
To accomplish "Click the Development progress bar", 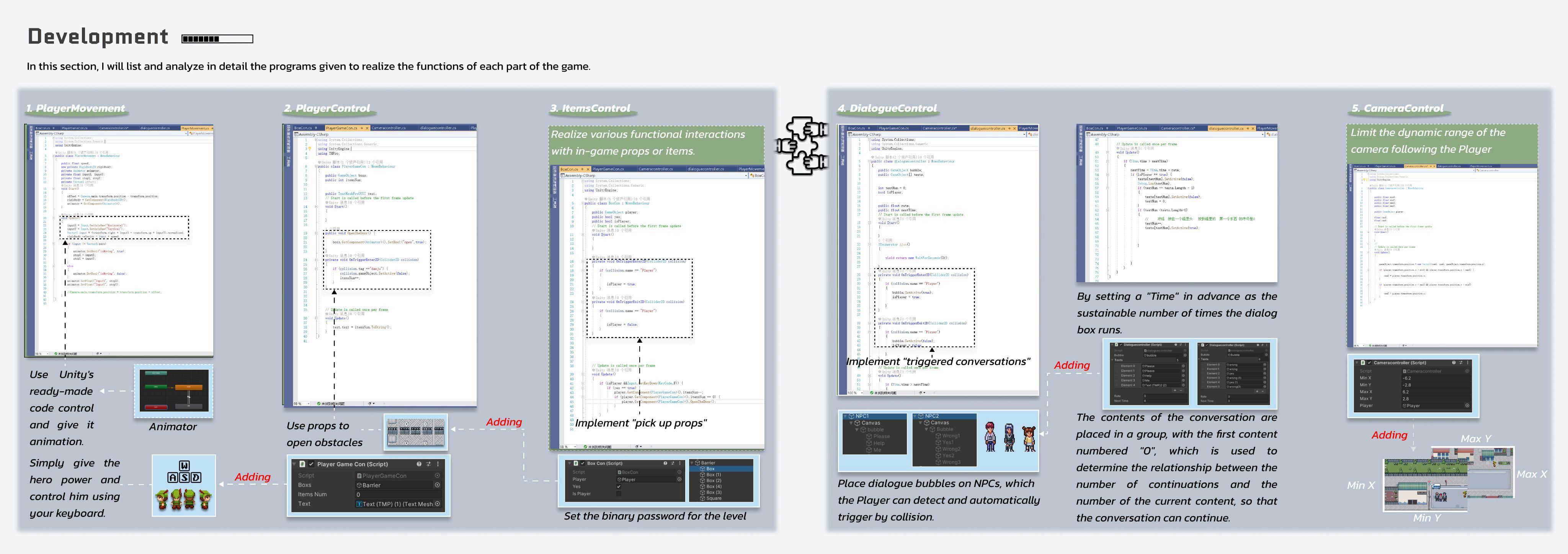I will tap(217, 39).
